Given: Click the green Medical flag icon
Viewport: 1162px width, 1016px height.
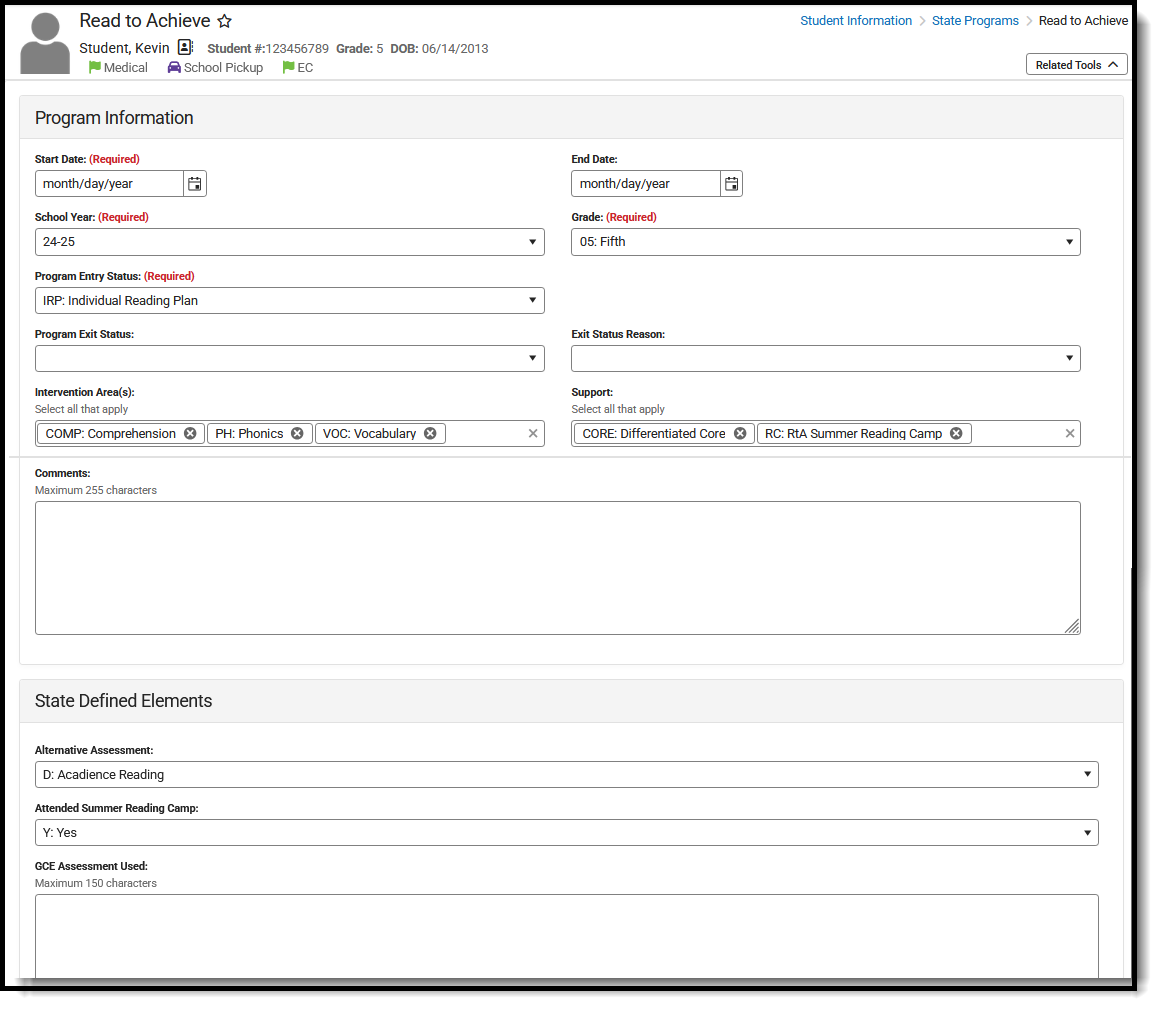Looking at the screenshot, I should click(x=94, y=67).
